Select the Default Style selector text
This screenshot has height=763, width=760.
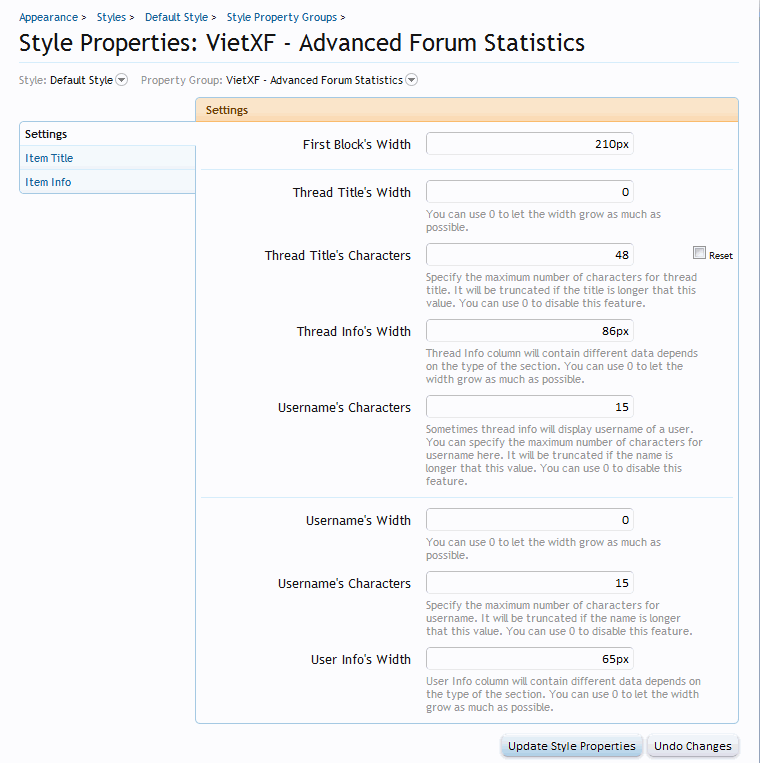pyautogui.click(x=81, y=80)
